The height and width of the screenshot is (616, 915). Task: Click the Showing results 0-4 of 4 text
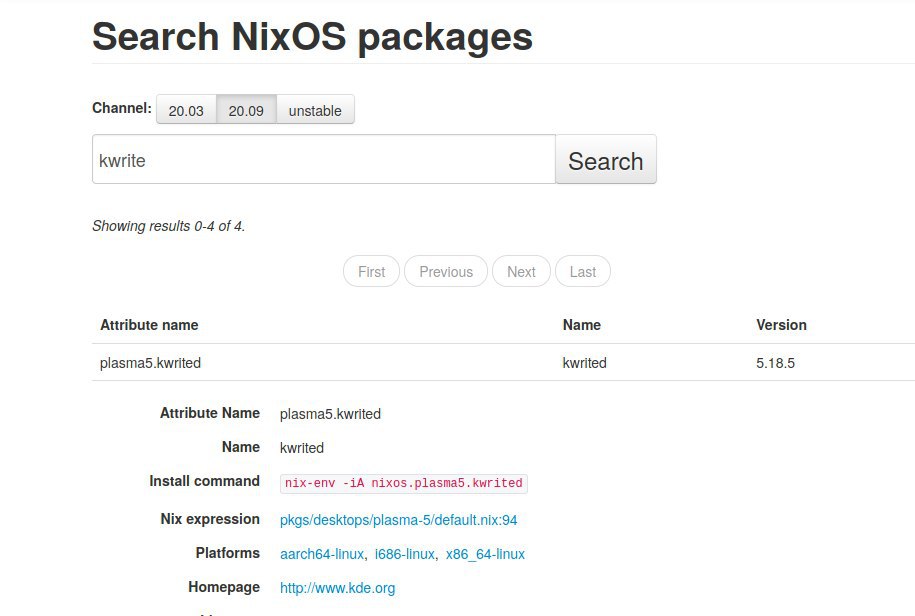click(169, 226)
